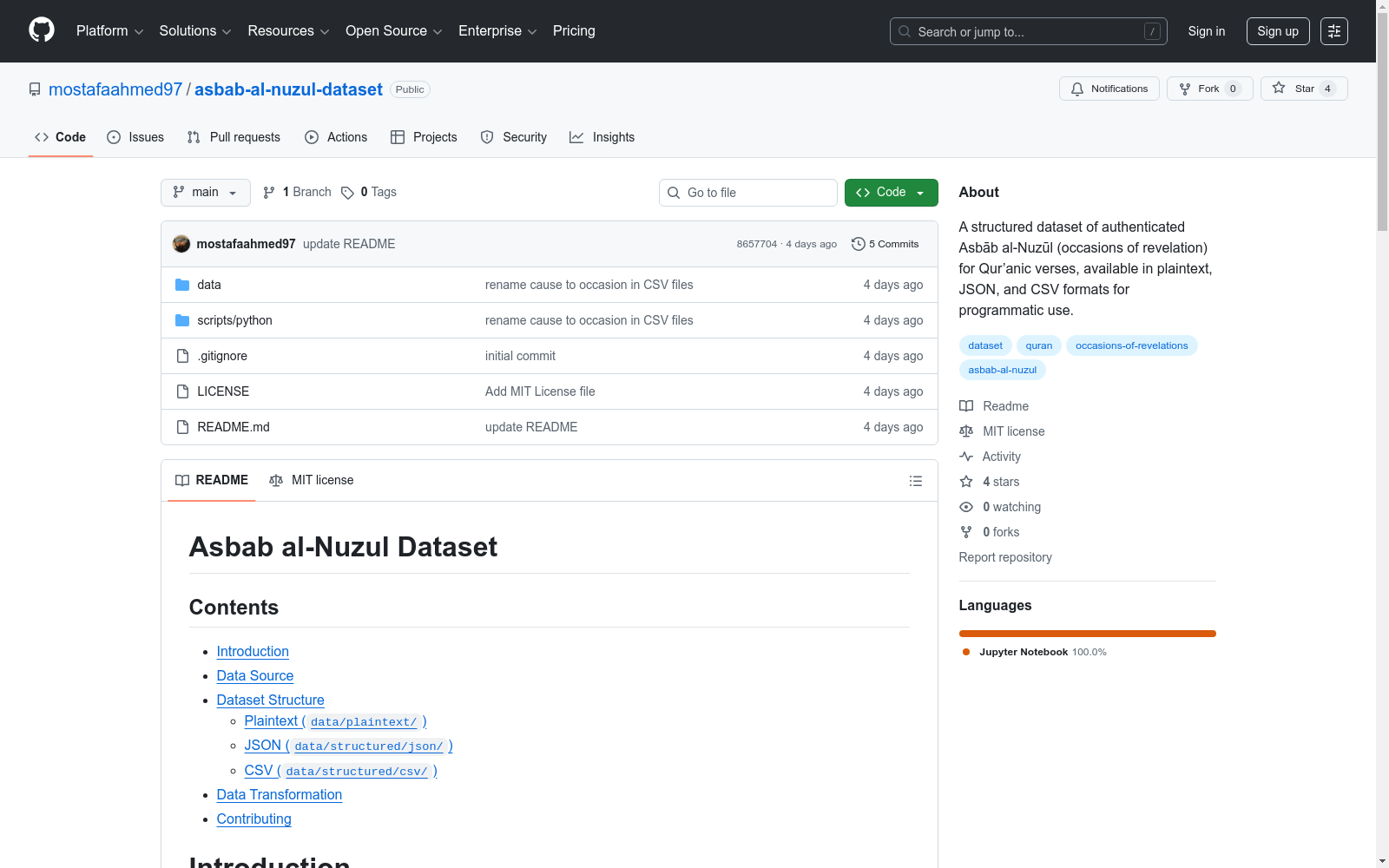This screenshot has width=1389, height=868.
Task: Click the eye icon beside 0 watching
Action: (x=966, y=507)
